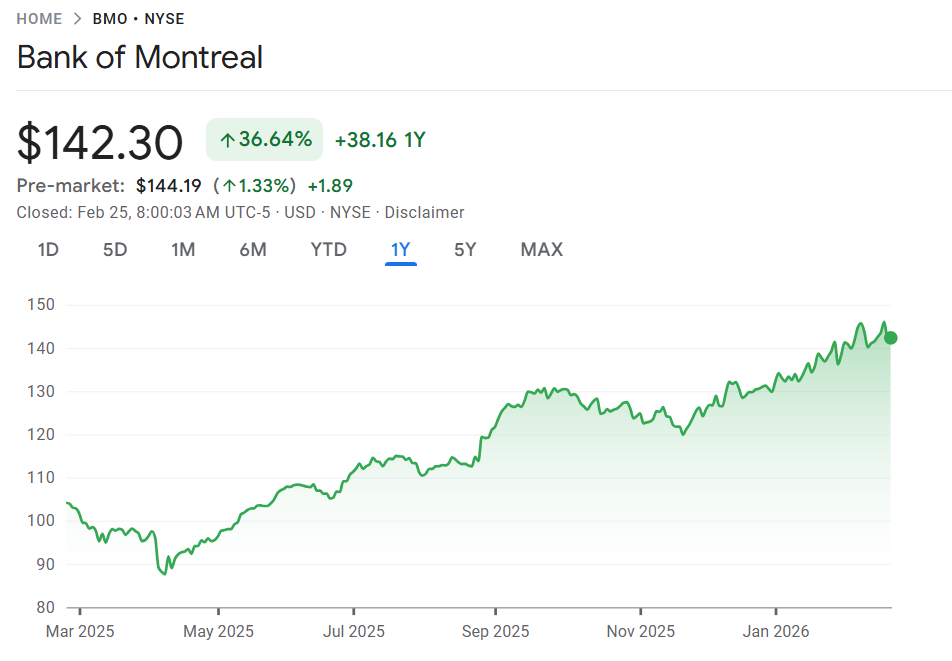View the 5Y price history

(465, 250)
